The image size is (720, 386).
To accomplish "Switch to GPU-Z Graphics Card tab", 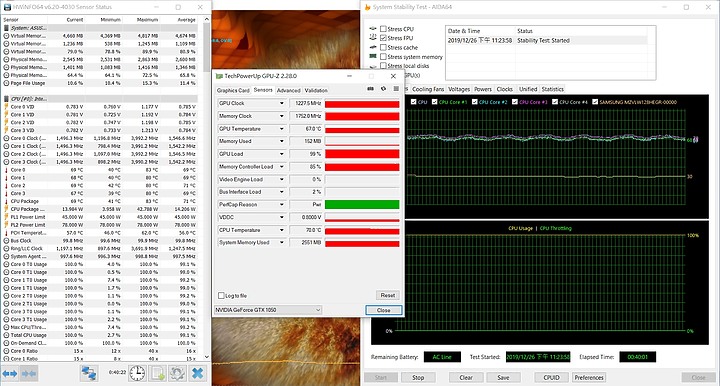I will tap(233, 90).
